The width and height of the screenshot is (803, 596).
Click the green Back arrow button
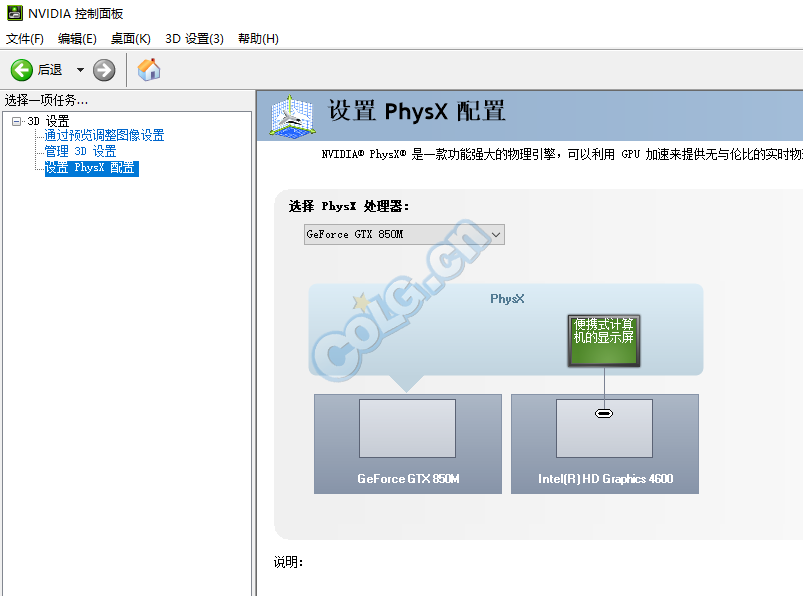pos(22,70)
